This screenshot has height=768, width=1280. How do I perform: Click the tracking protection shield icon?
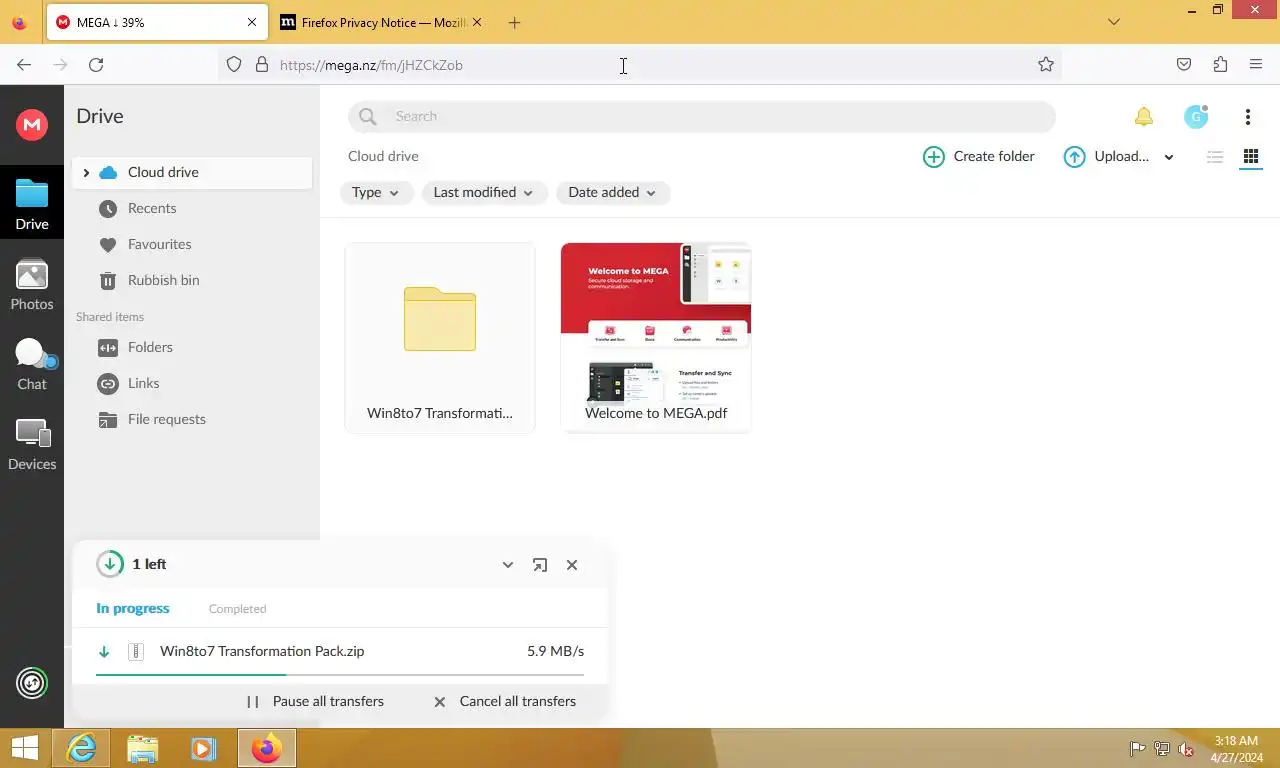(x=234, y=65)
